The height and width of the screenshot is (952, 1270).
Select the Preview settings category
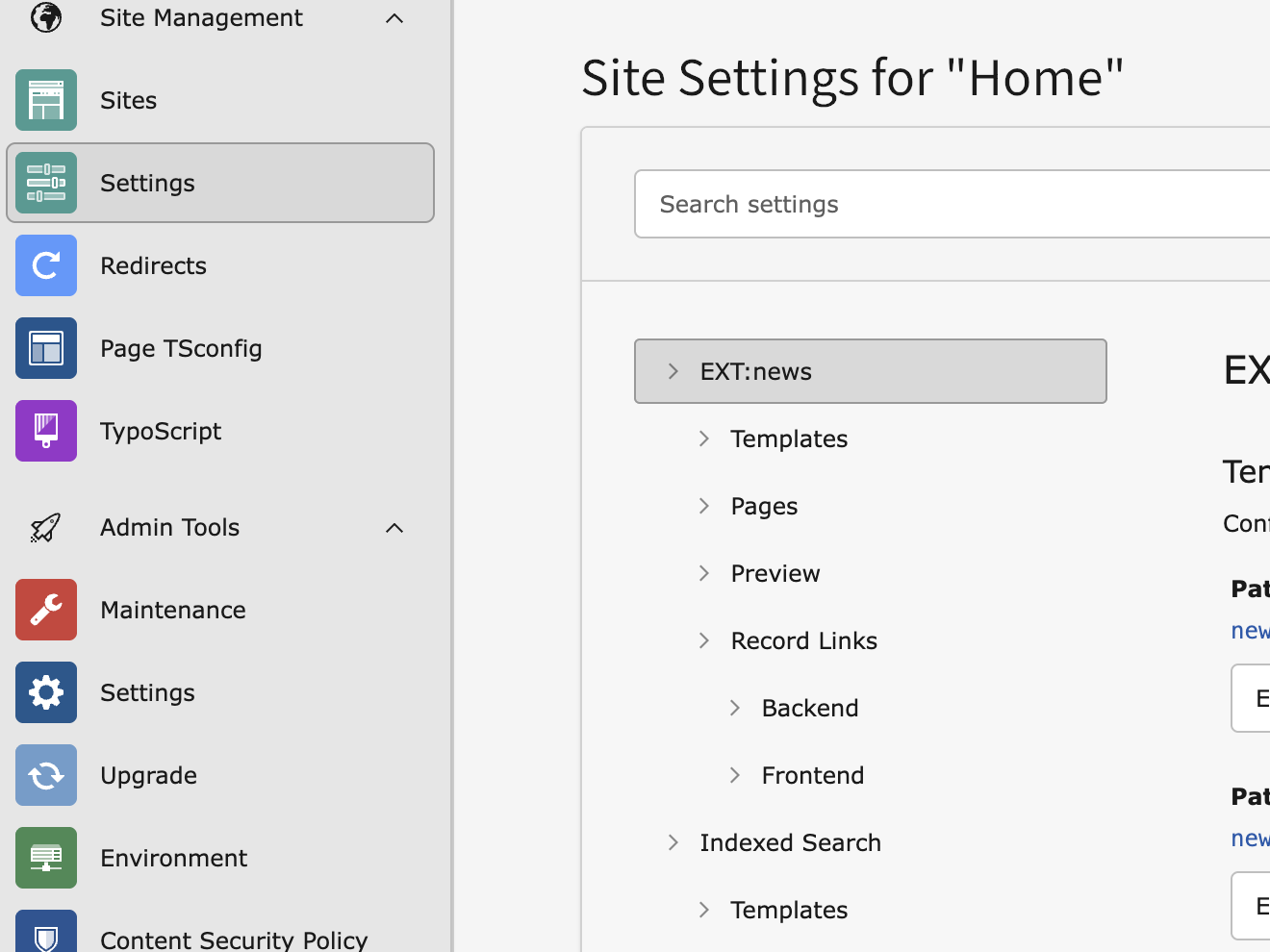click(775, 573)
